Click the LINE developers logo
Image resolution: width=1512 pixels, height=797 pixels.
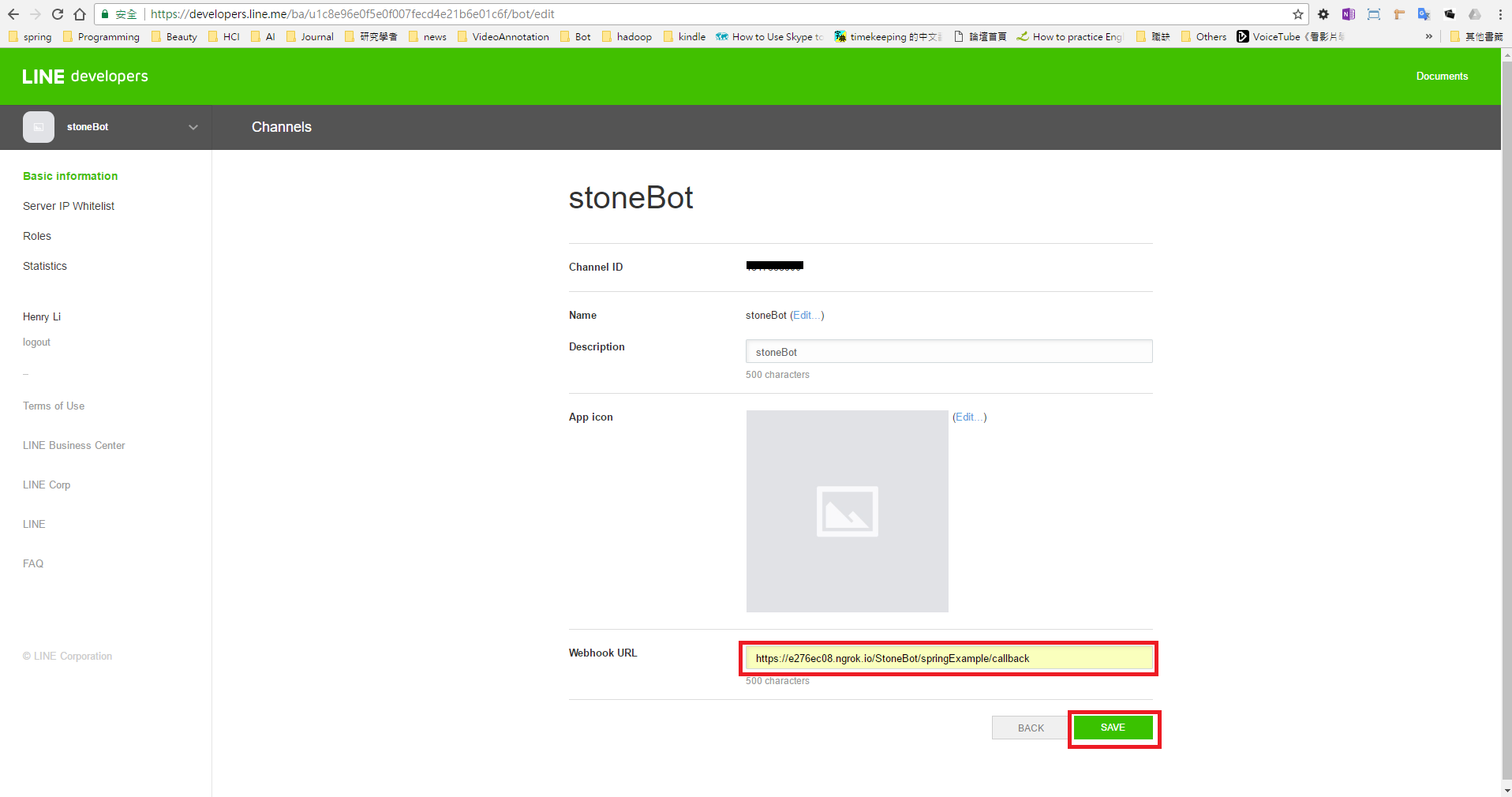pyautogui.click(x=85, y=77)
